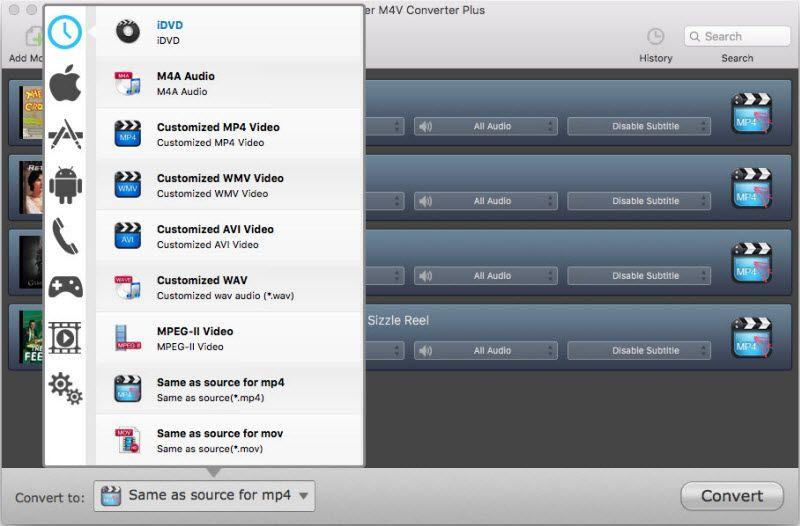Click MP4 output format icon in second row
The height and width of the screenshot is (526, 800).
[x=752, y=188]
